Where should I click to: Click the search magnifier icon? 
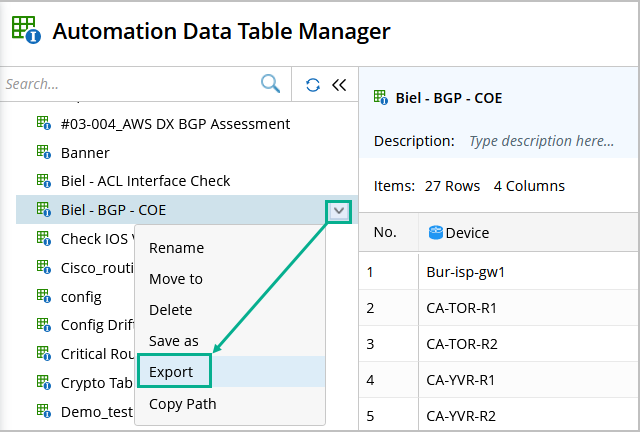270,84
